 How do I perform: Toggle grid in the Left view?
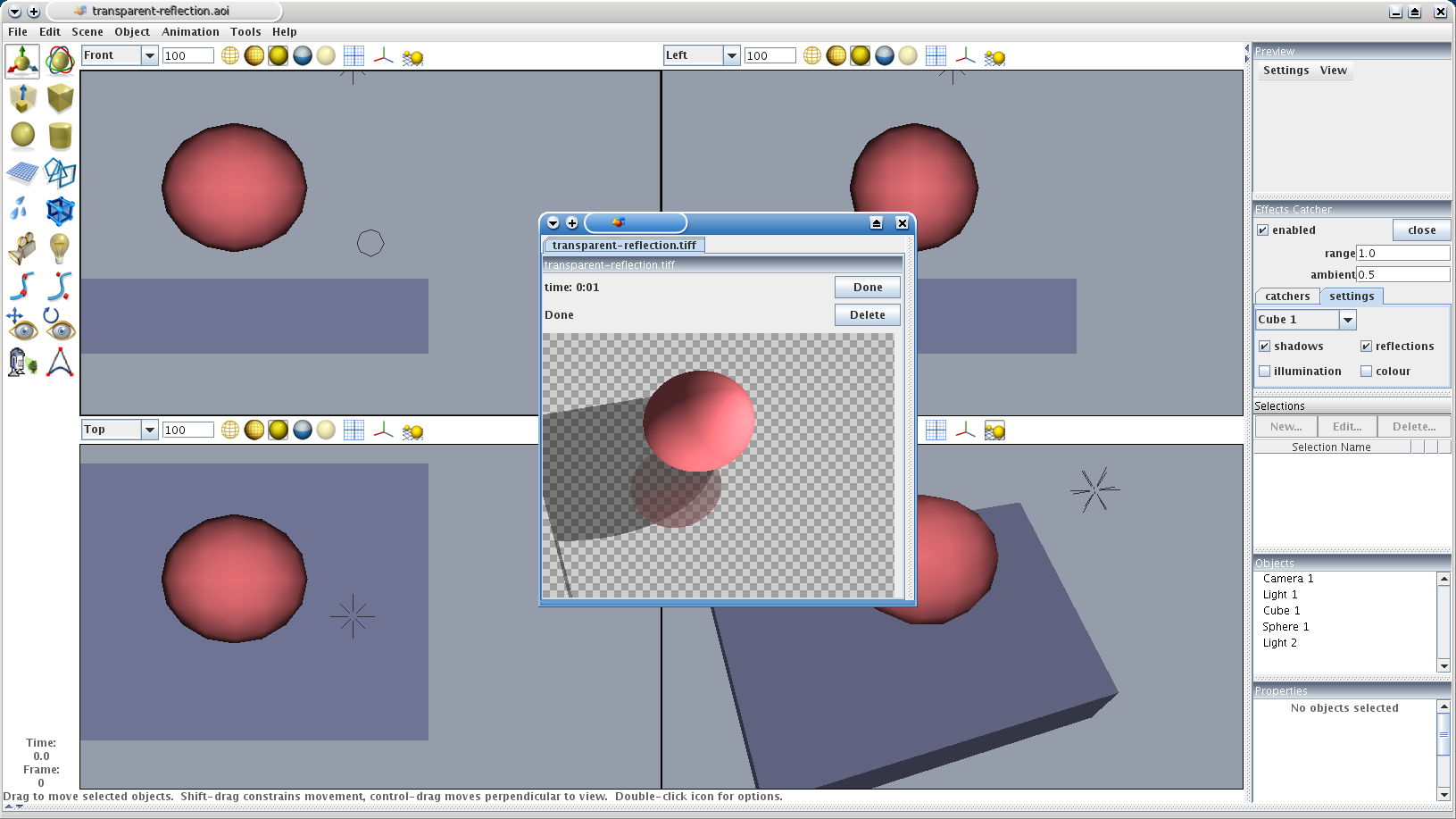tap(936, 55)
